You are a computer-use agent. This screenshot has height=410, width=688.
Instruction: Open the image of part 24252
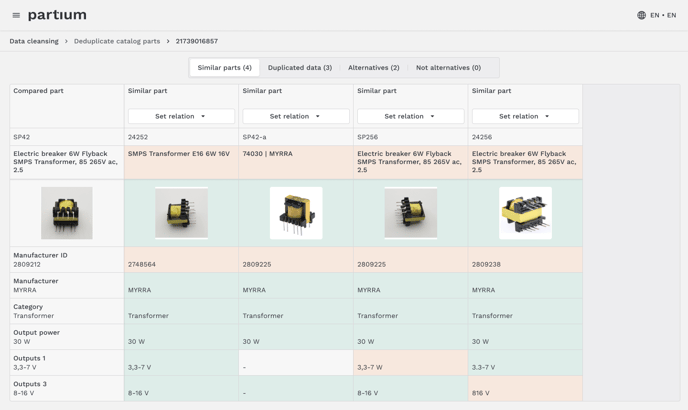[x=181, y=213]
